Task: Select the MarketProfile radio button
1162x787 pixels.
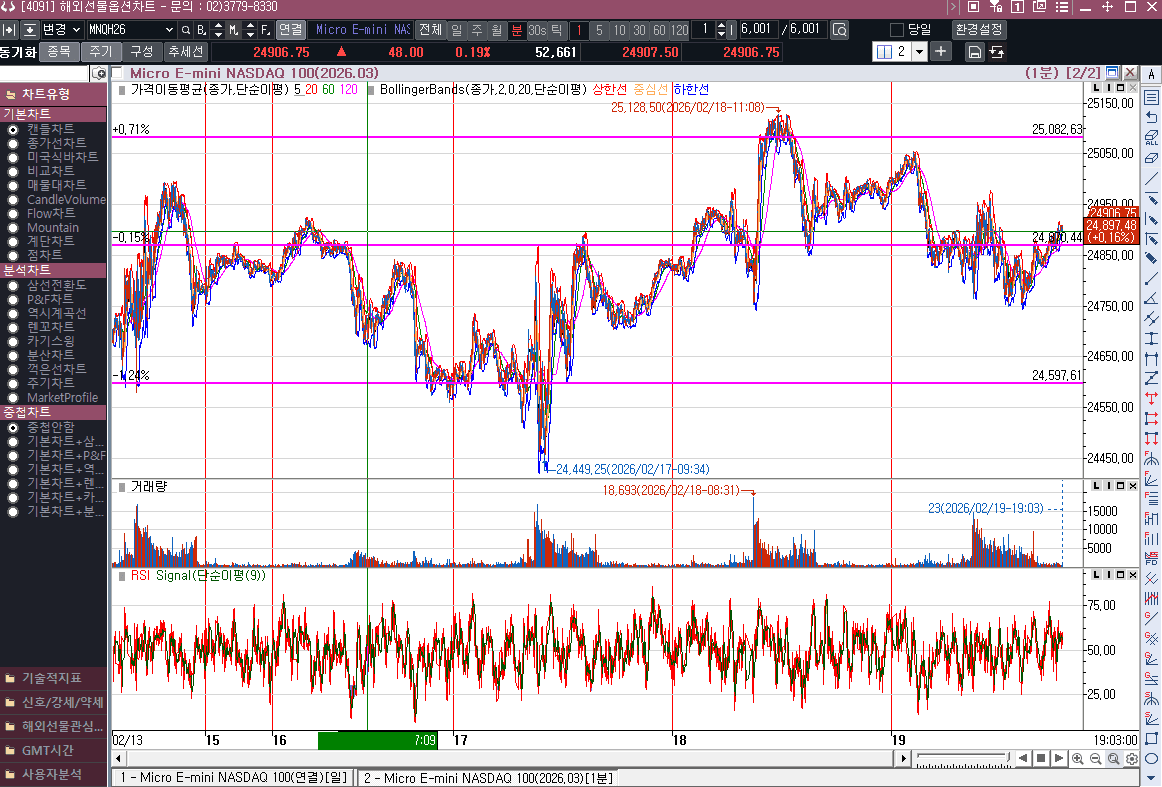Action: click(x=13, y=398)
